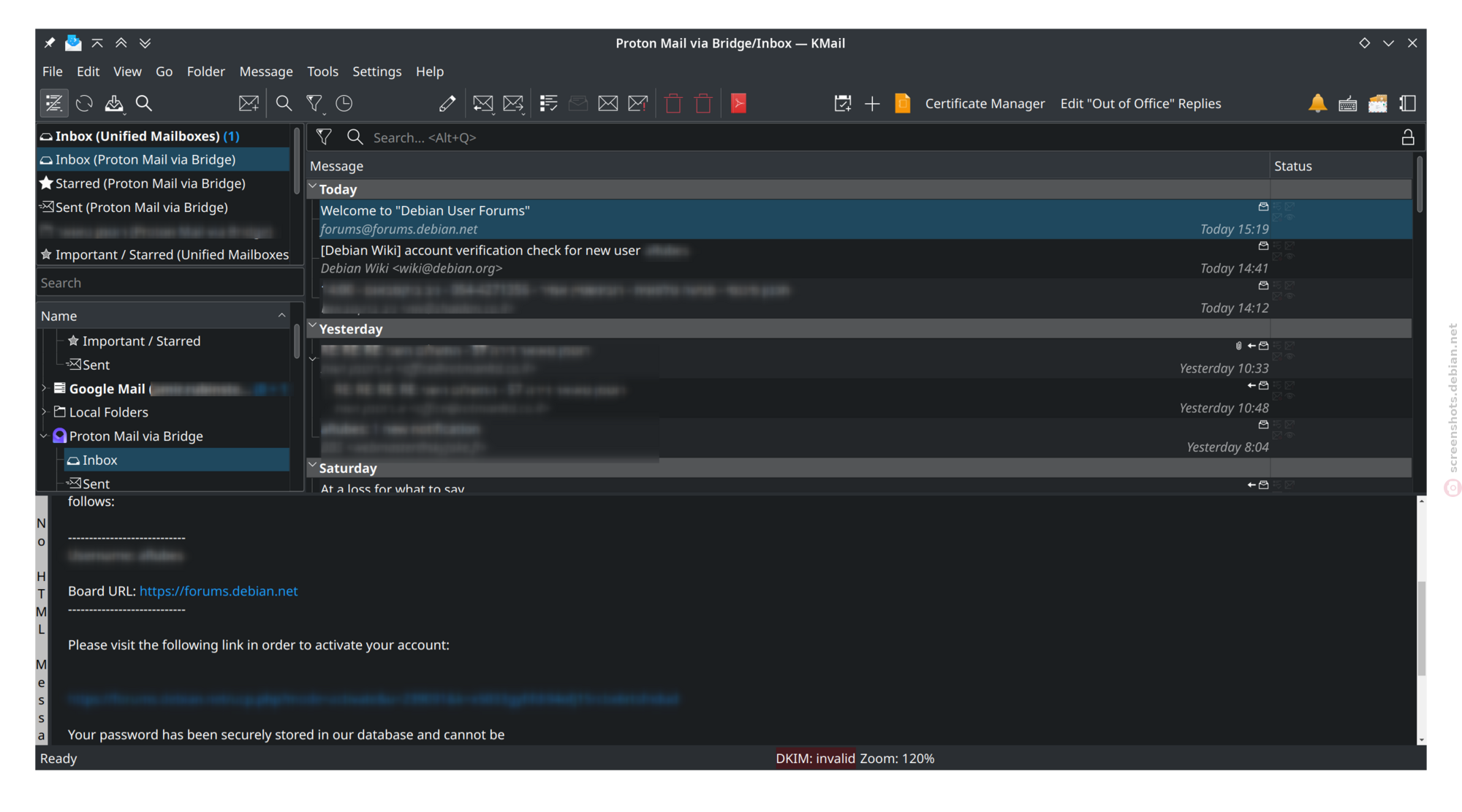Screen dimensions: 1462x812
Task: Click the second red trash icon
Action: pos(703,104)
